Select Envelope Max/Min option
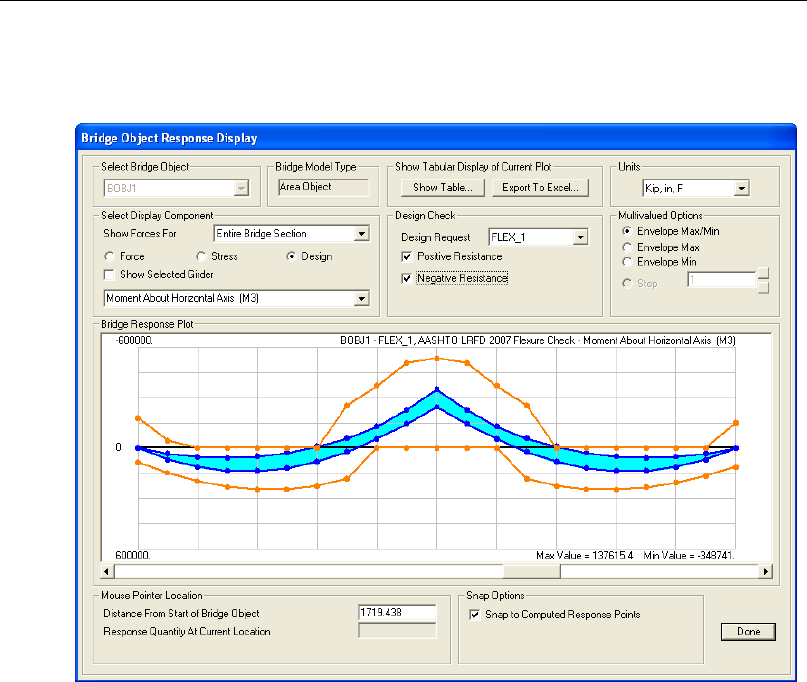The image size is (807, 682). click(x=627, y=231)
